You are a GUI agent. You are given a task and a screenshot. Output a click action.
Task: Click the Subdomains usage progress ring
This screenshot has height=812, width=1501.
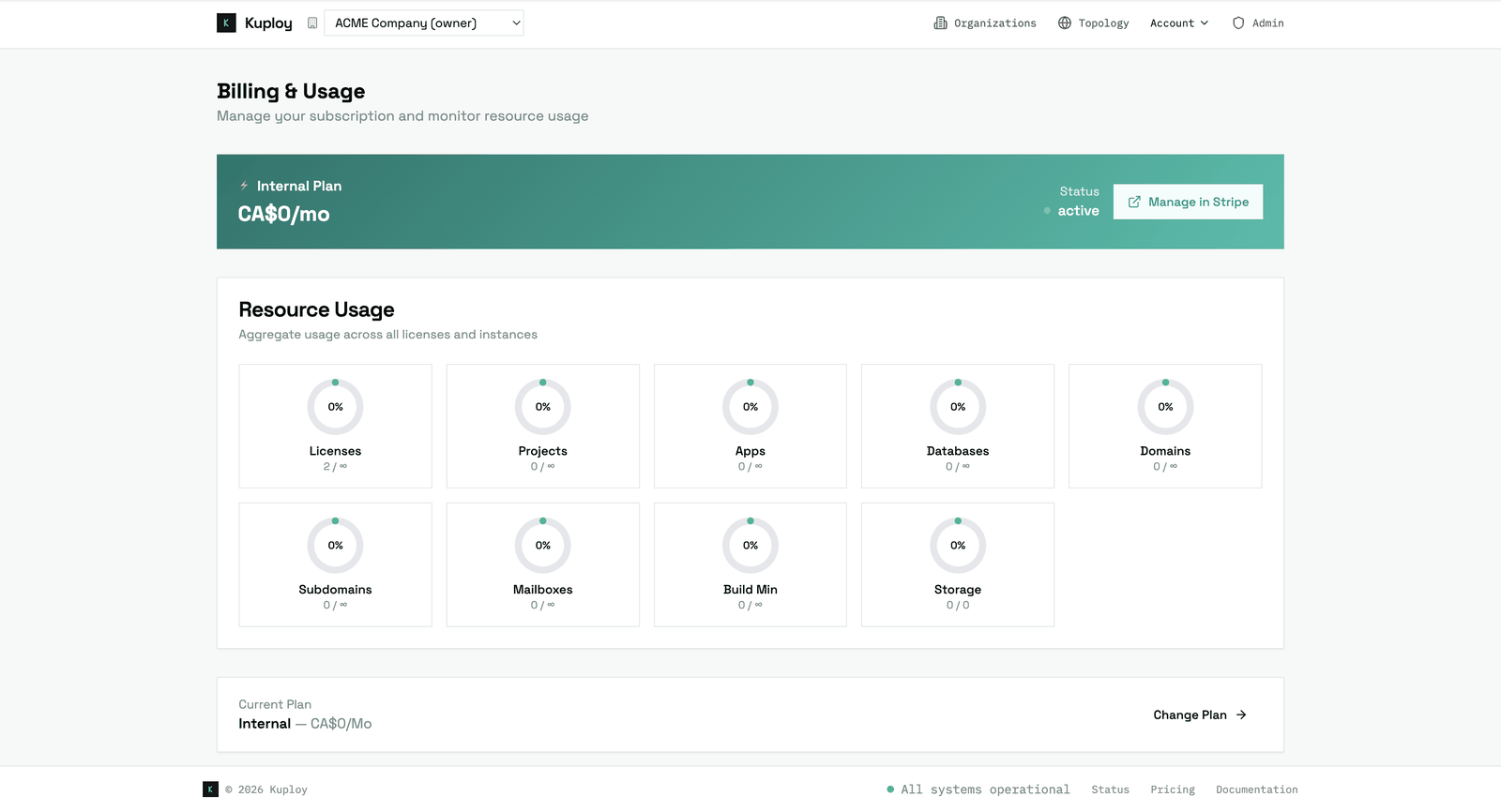(336, 546)
